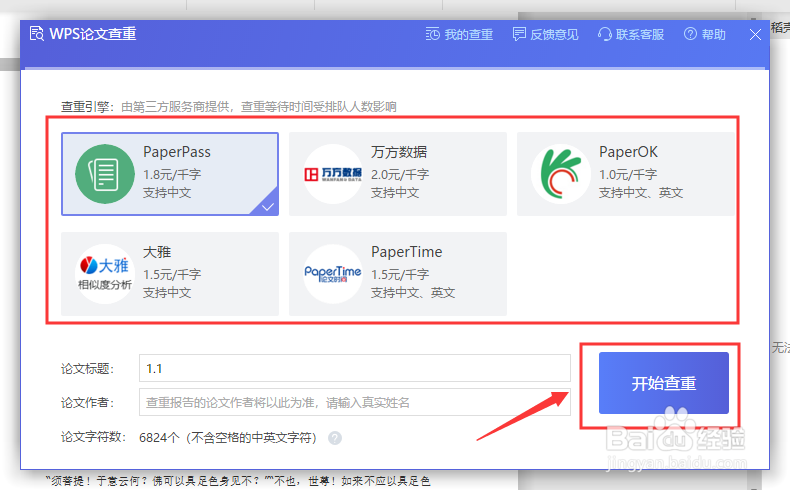The image size is (790, 490).
Task: Click the WPS论文查重 title icon
Action: pos(37,34)
